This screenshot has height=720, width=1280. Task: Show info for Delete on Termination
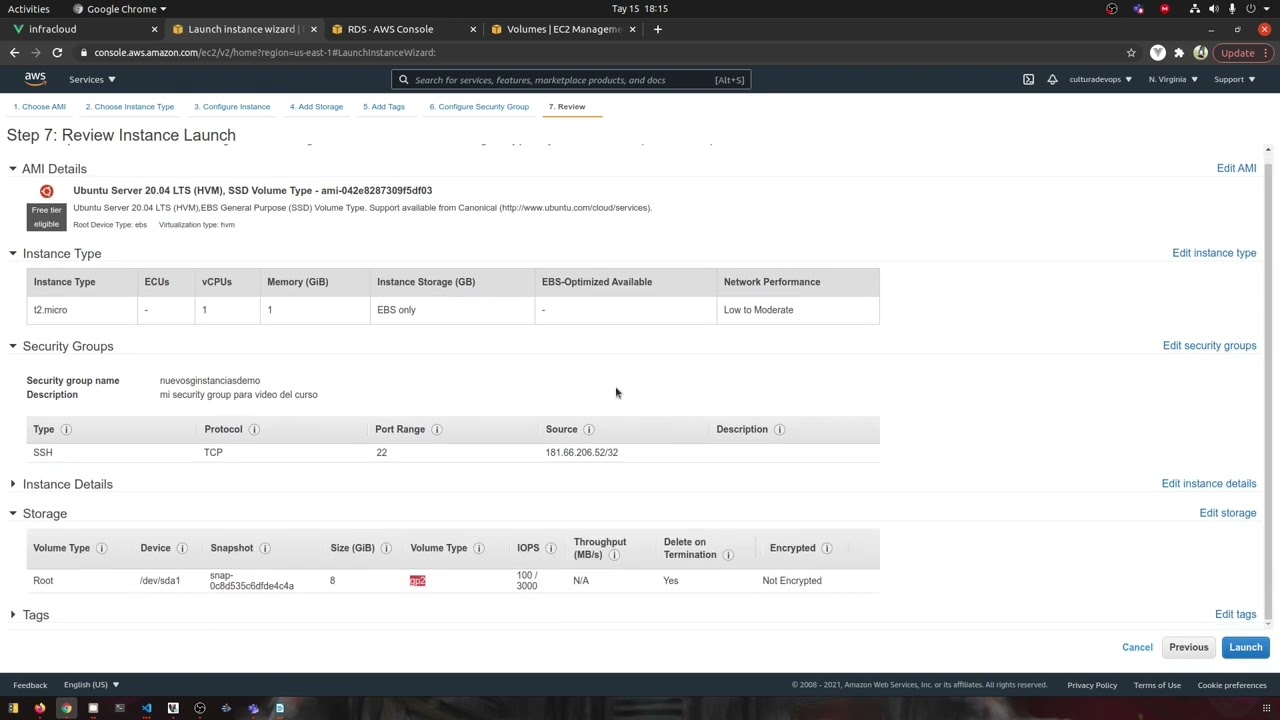(728, 555)
